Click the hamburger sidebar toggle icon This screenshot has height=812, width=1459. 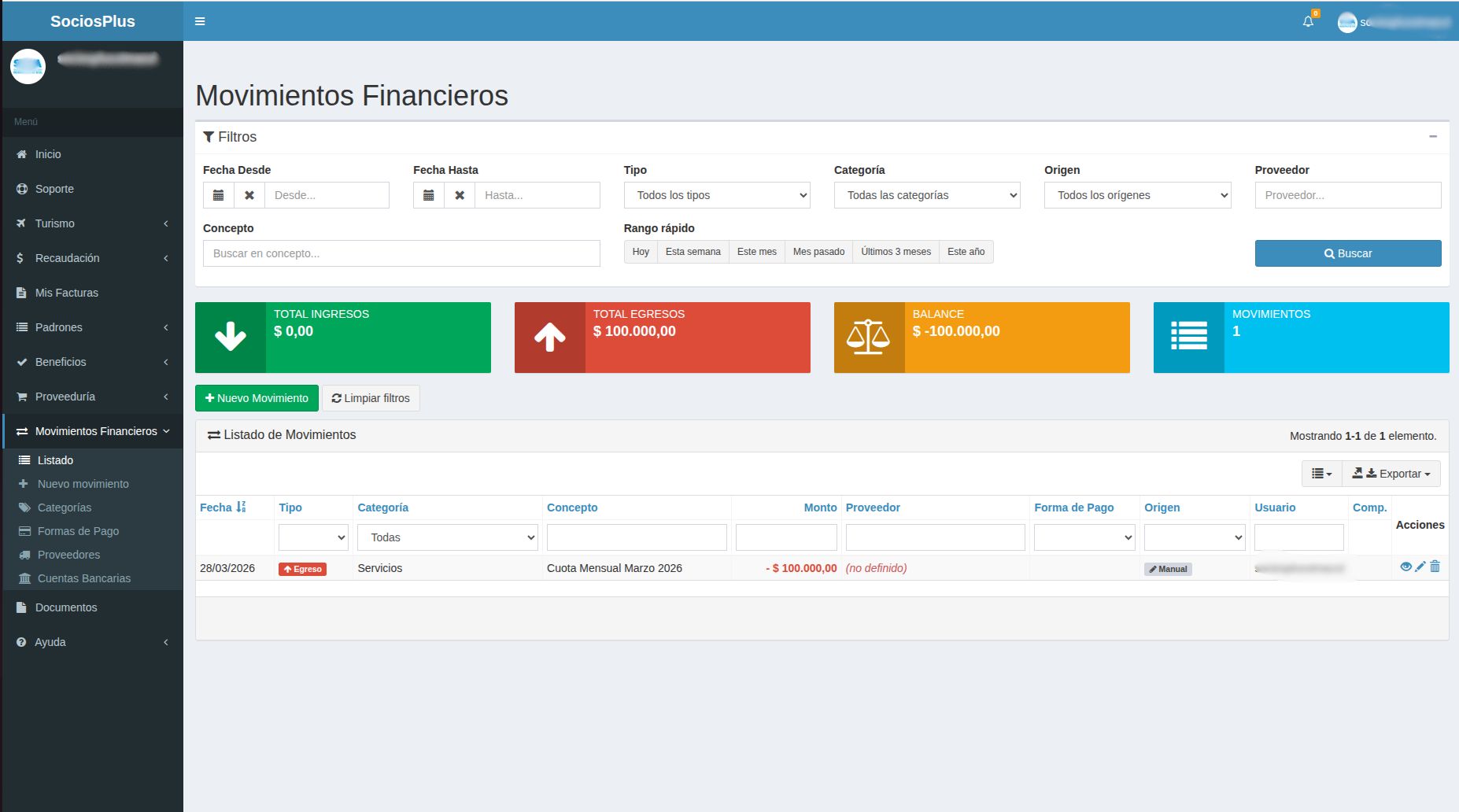click(200, 21)
